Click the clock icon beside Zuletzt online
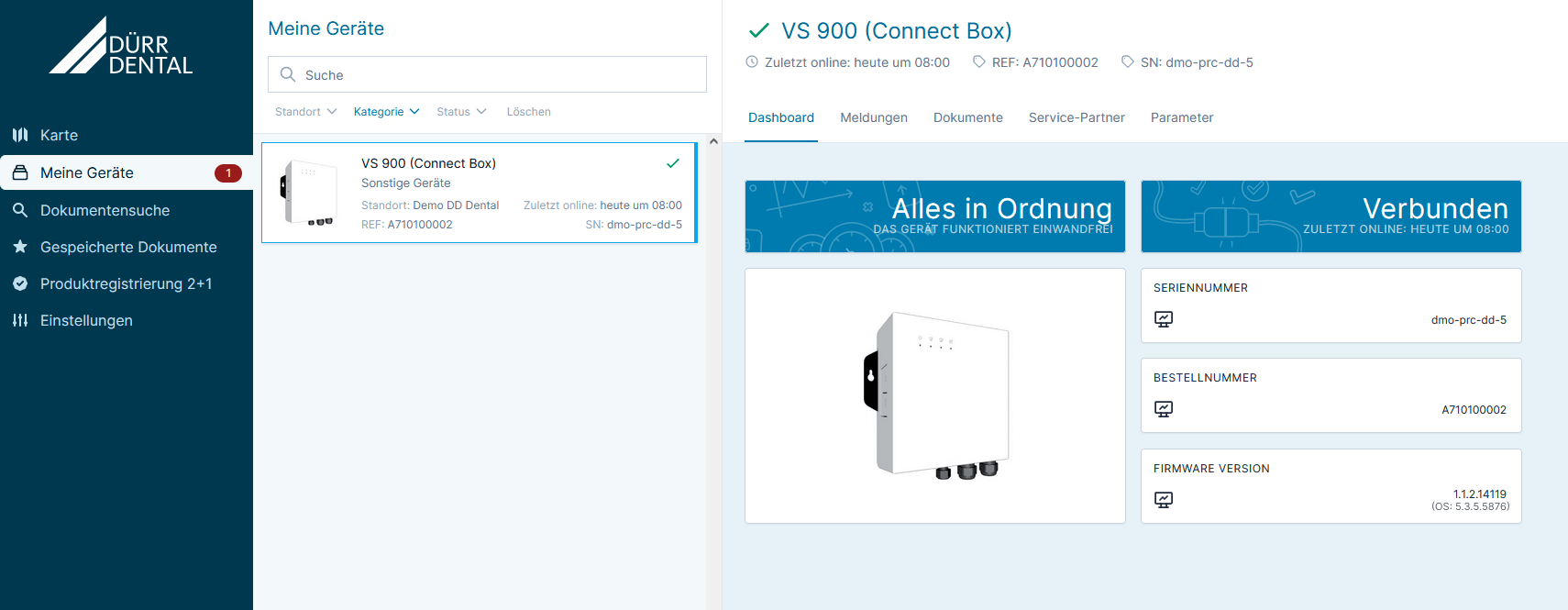Screen dimensions: 1568x610 (752, 61)
